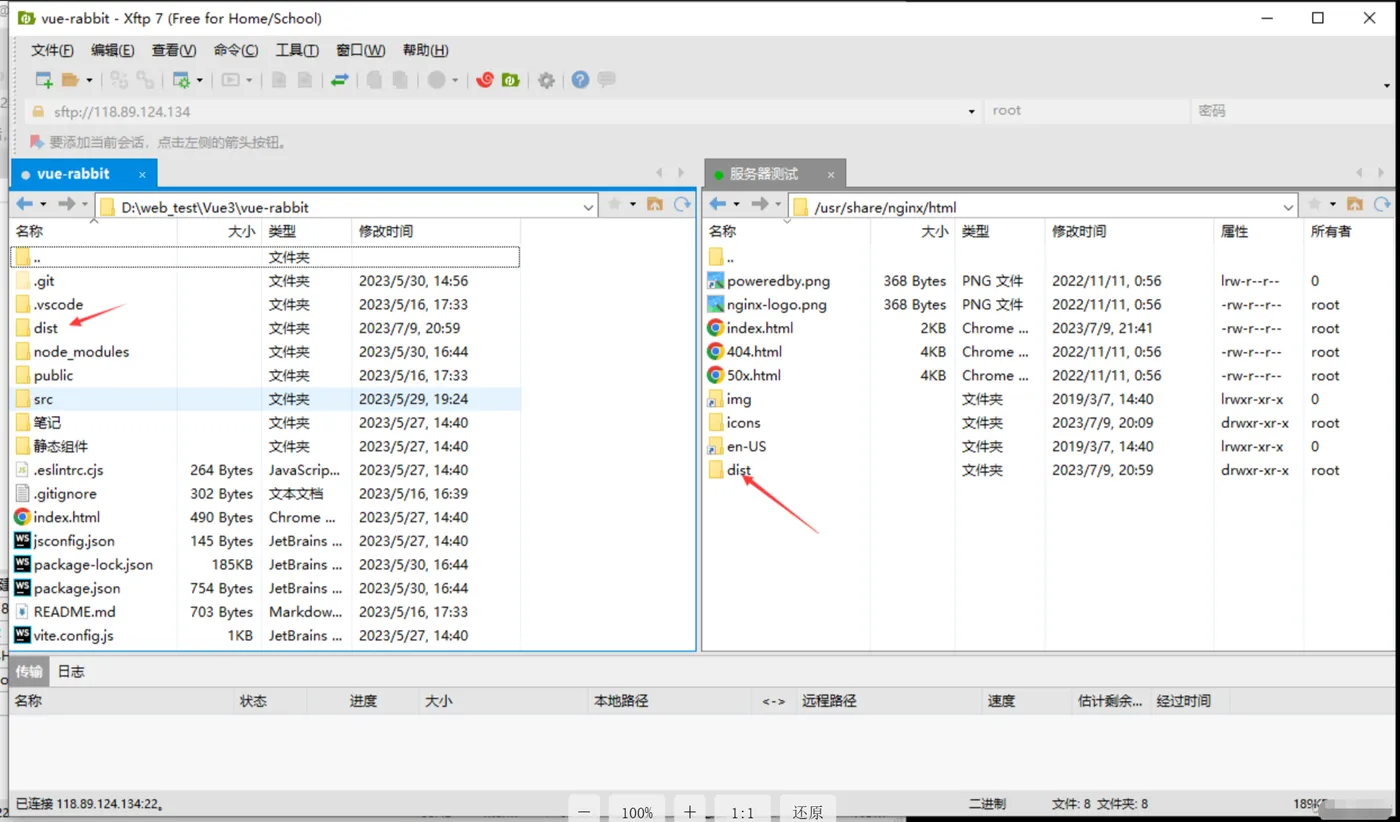
Task: Click the 还原 restore button
Action: pos(808,812)
